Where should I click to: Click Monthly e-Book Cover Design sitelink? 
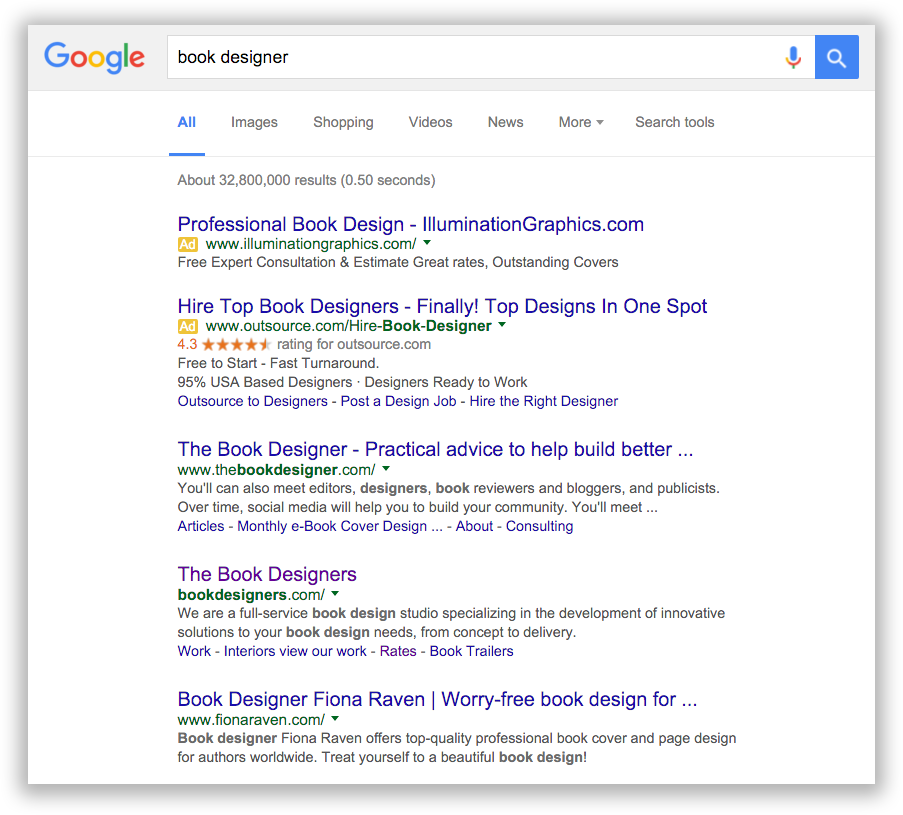(340, 526)
